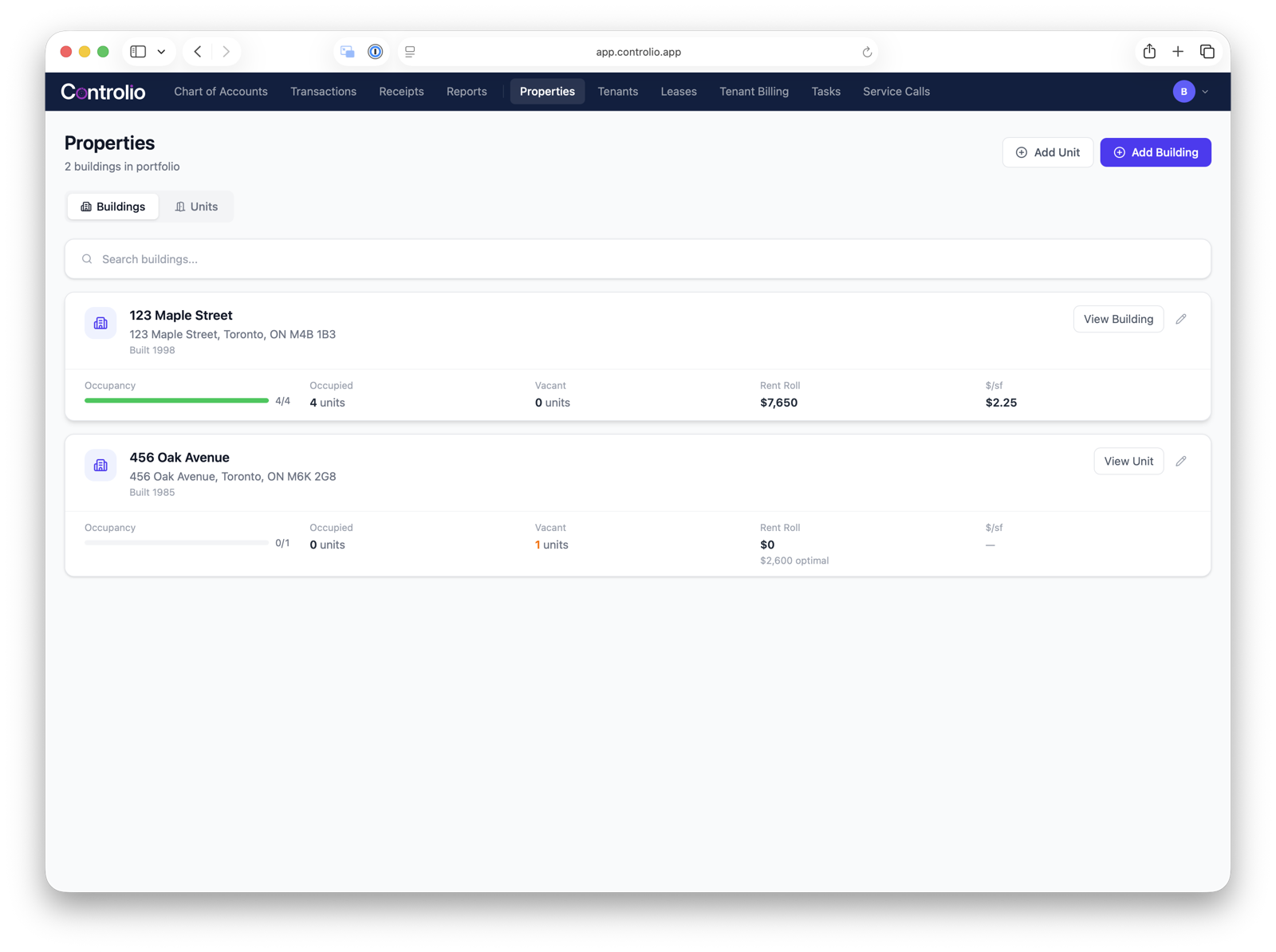The width and height of the screenshot is (1276, 952).
Task: Open the reader view icon in address bar
Action: coord(410,52)
